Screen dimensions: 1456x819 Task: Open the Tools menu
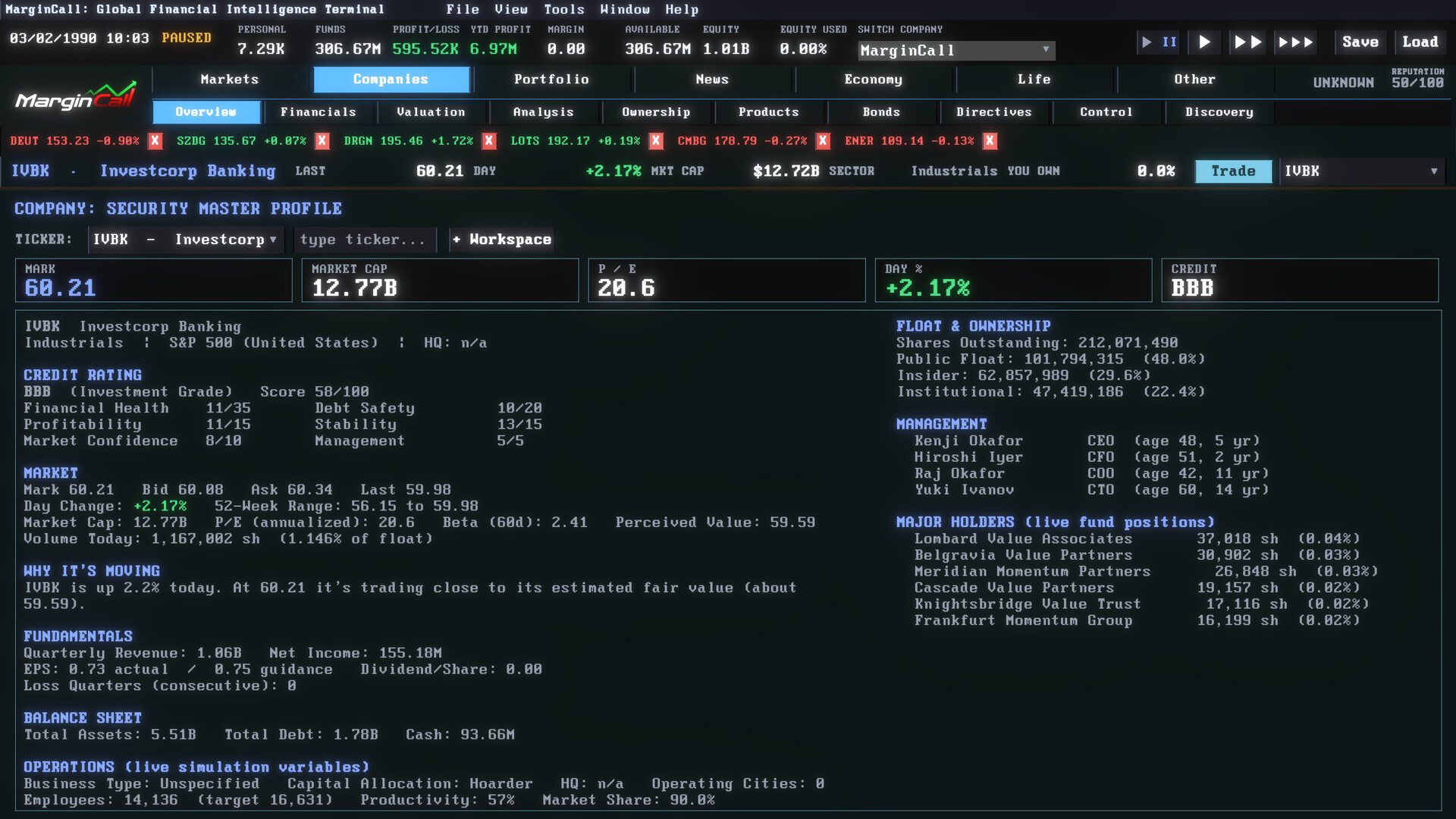pyautogui.click(x=564, y=10)
